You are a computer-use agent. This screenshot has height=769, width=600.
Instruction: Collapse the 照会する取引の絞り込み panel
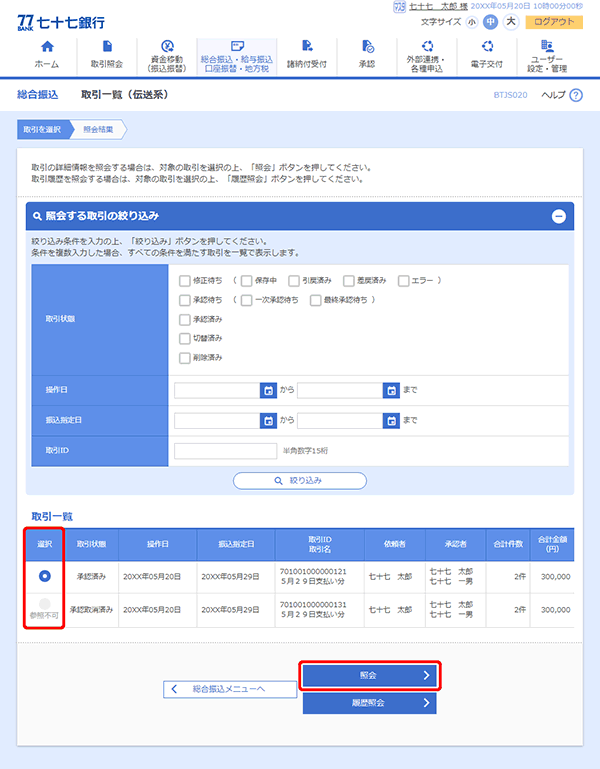click(x=558, y=216)
